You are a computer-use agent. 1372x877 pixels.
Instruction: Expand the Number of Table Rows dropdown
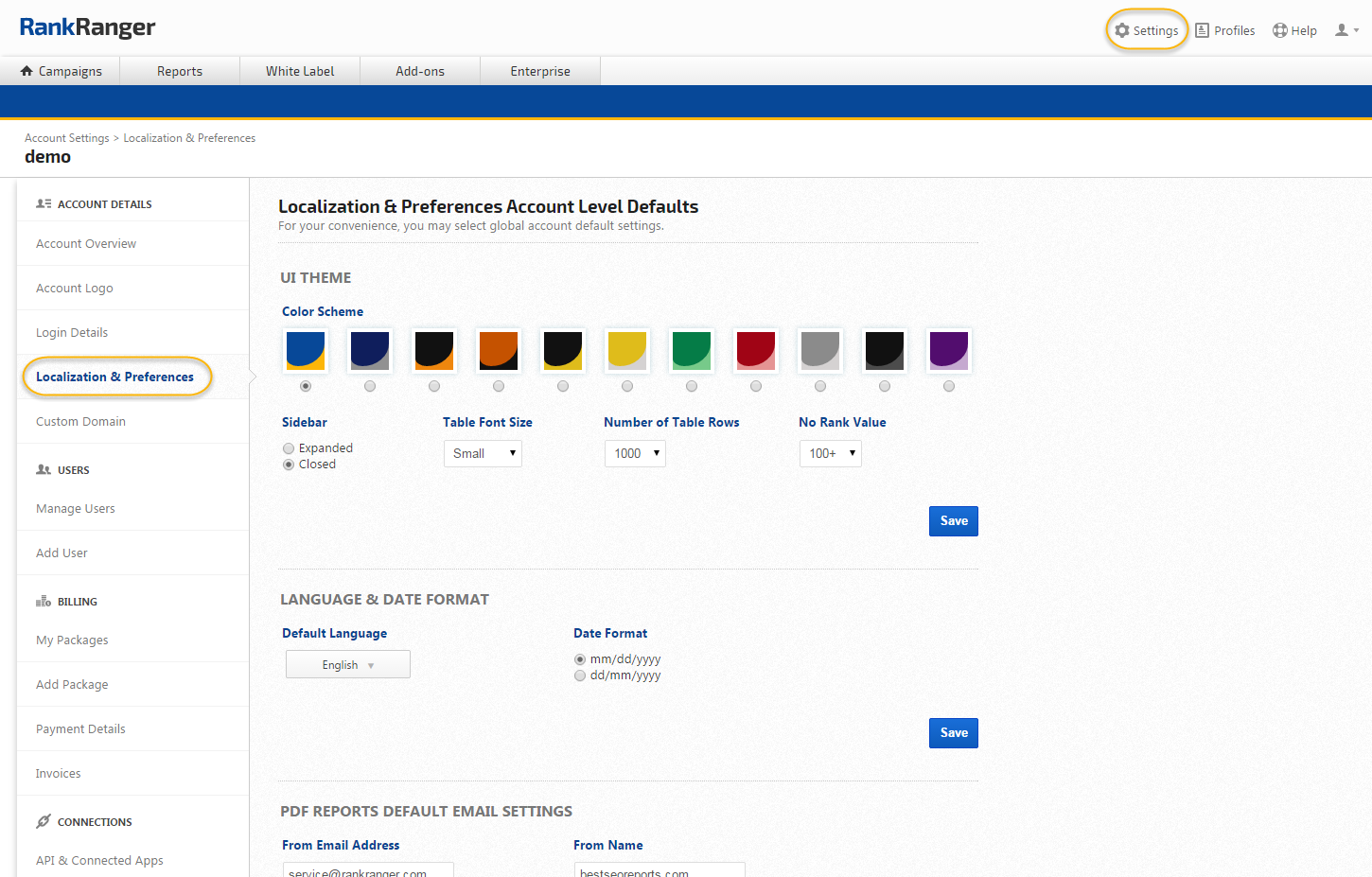coord(635,453)
